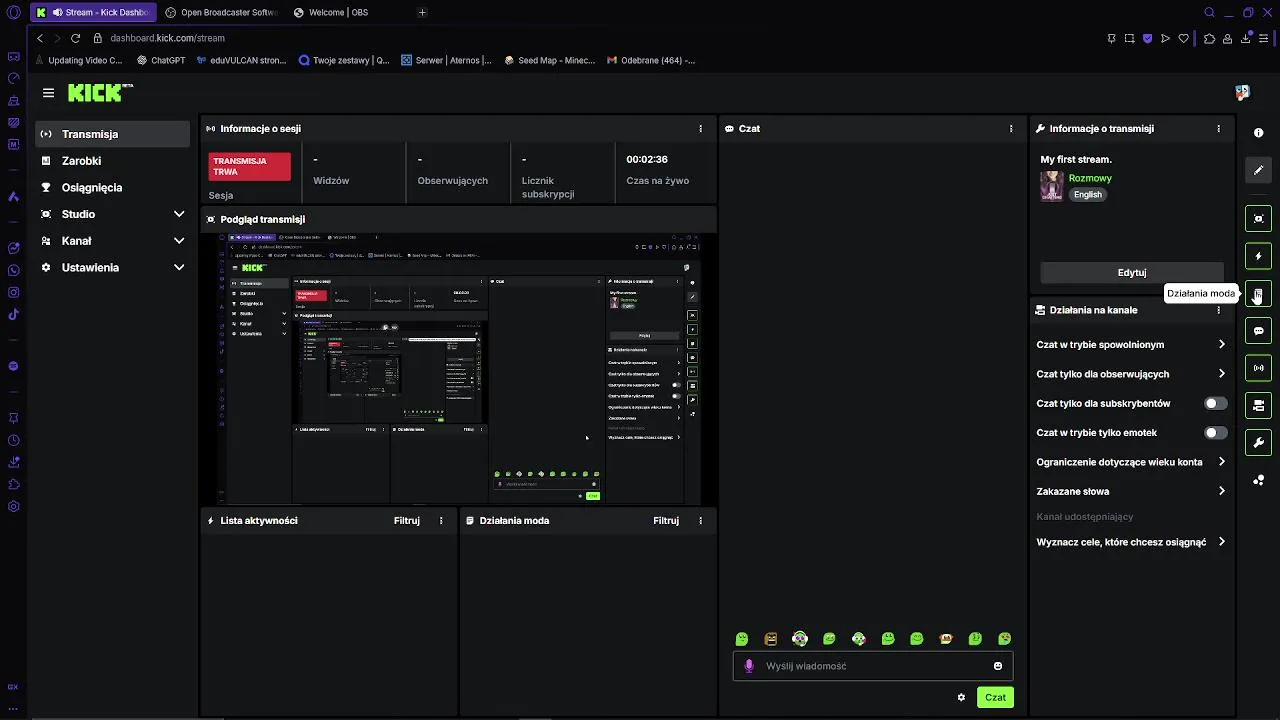The height and width of the screenshot is (720, 1280).
Task: Expand the Ustawienia sidebar section
Action: point(113,268)
